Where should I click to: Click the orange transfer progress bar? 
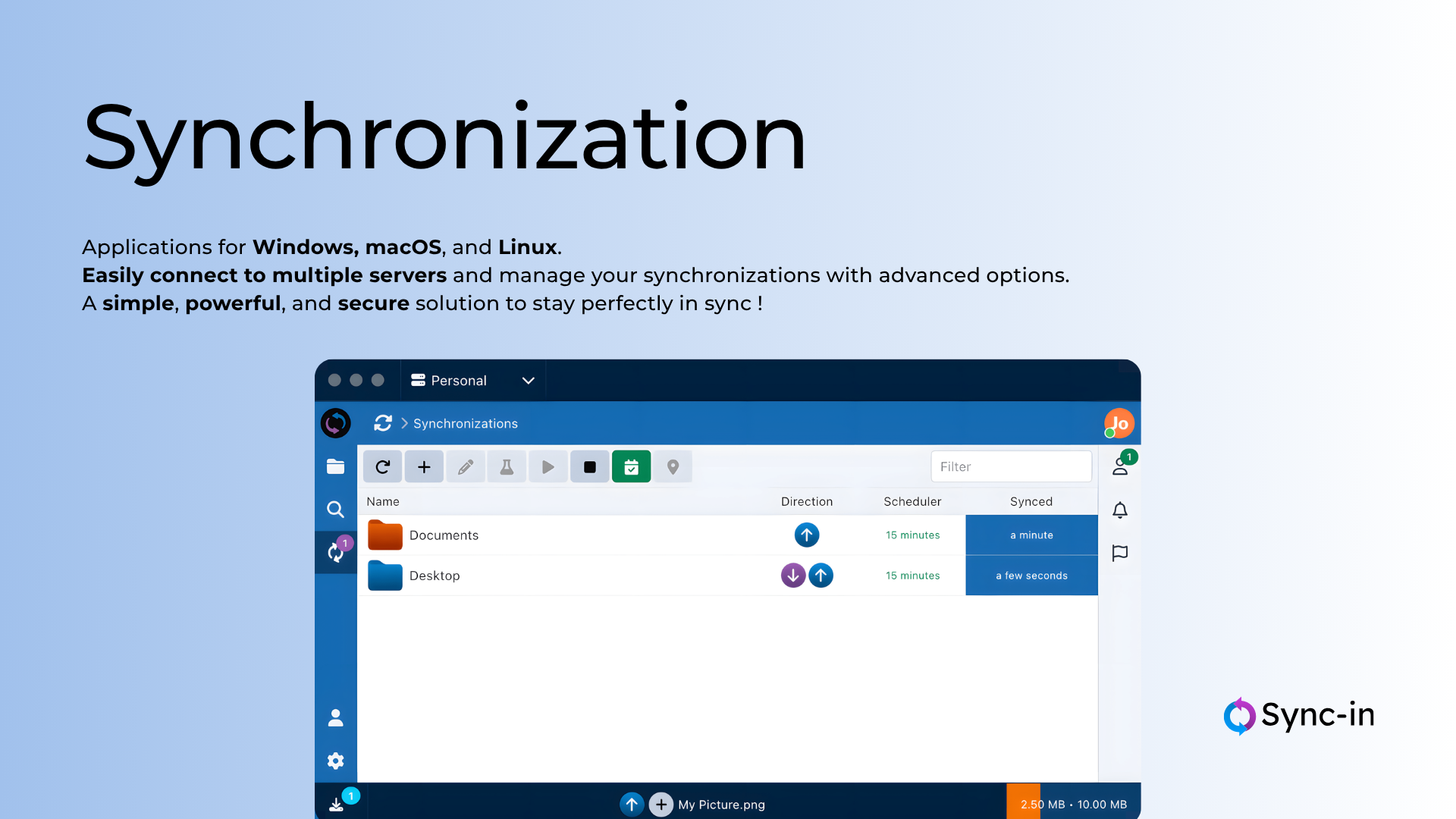coord(1023,802)
